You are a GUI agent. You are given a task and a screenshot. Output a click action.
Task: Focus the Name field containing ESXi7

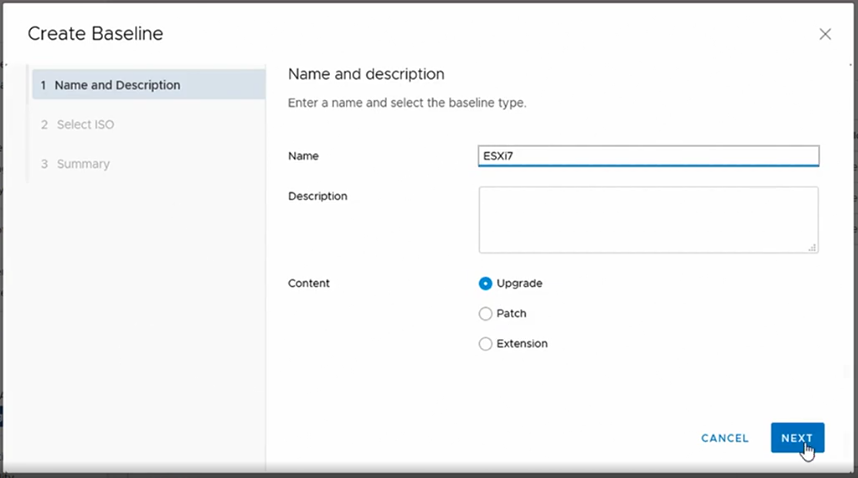coord(648,156)
